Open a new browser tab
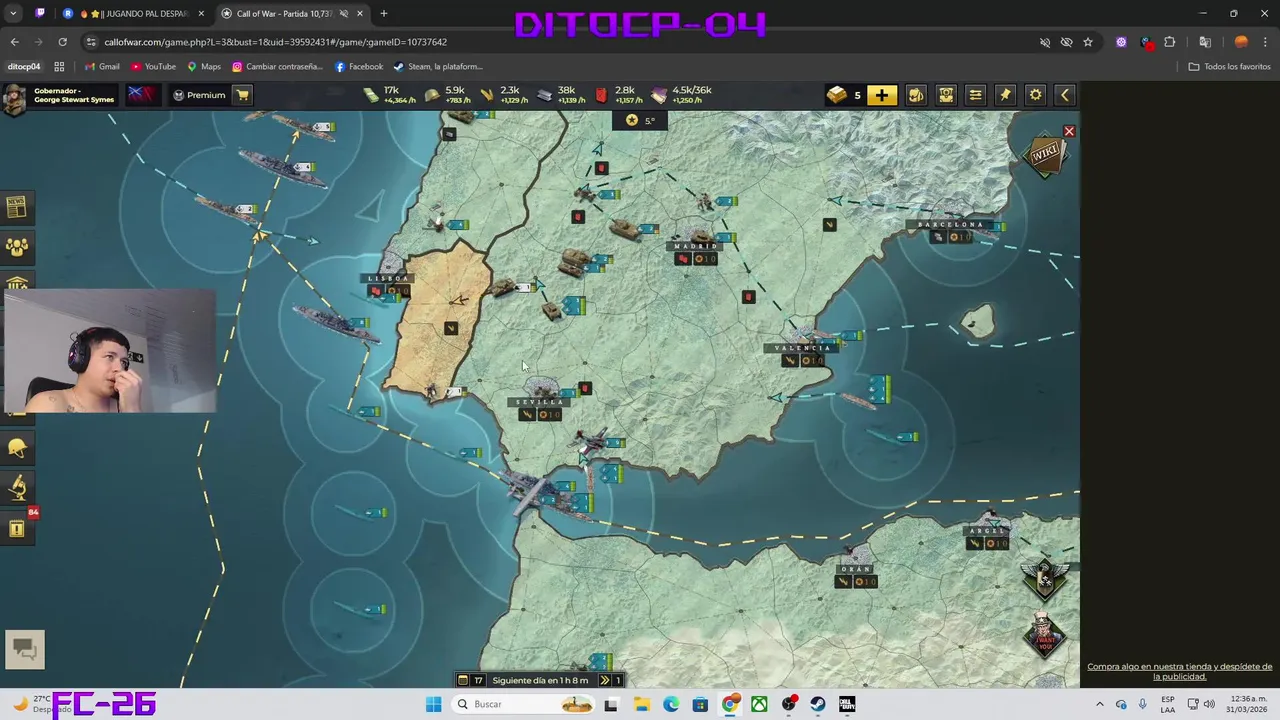The width and height of the screenshot is (1280, 720). pos(384,13)
